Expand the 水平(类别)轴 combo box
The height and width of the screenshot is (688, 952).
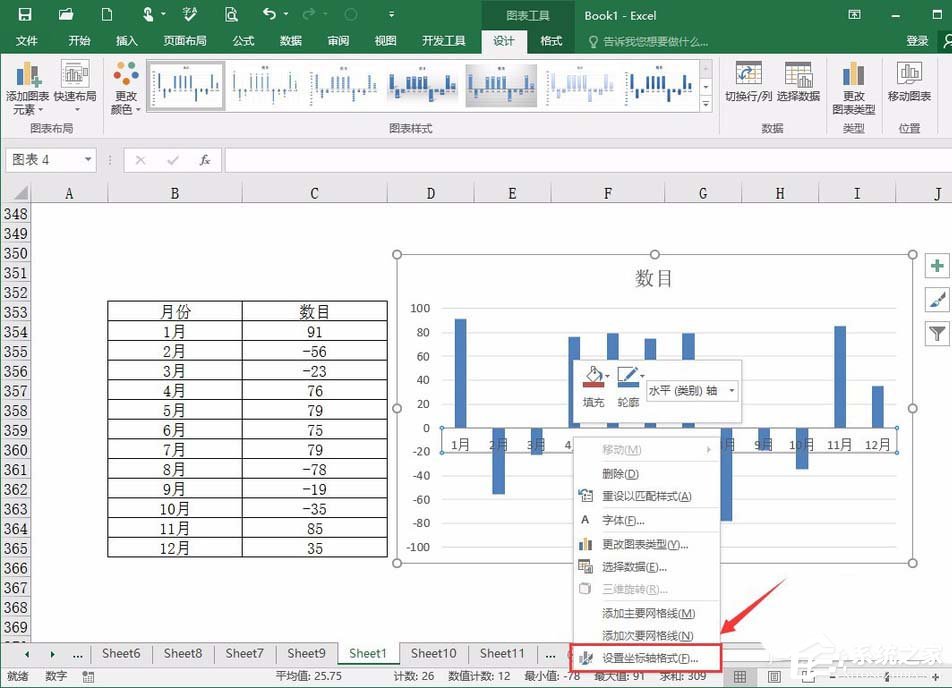732,390
